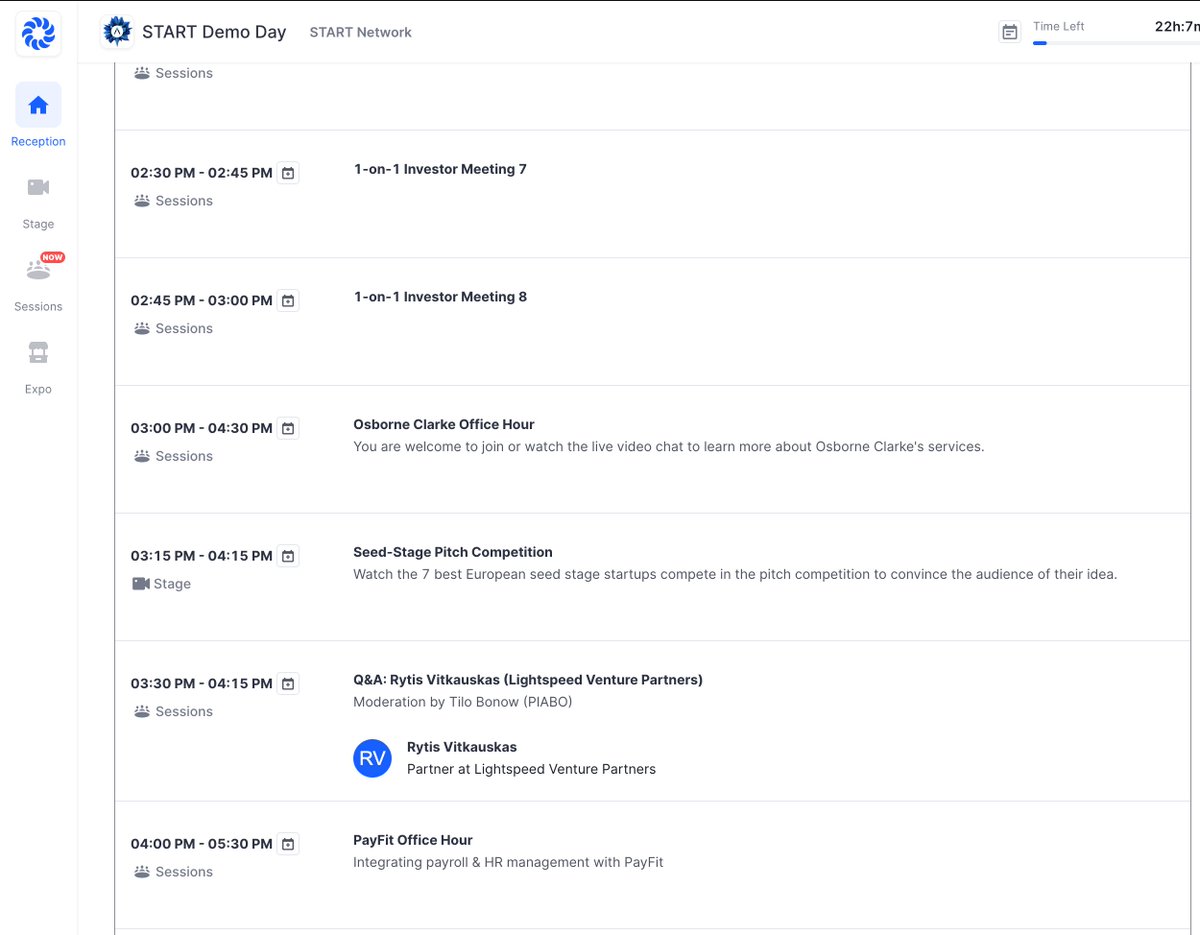Image resolution: width=1200 pixels, height=935 pixels.
Task: Click the Hopin logo icon
Action: click(38, 34)
